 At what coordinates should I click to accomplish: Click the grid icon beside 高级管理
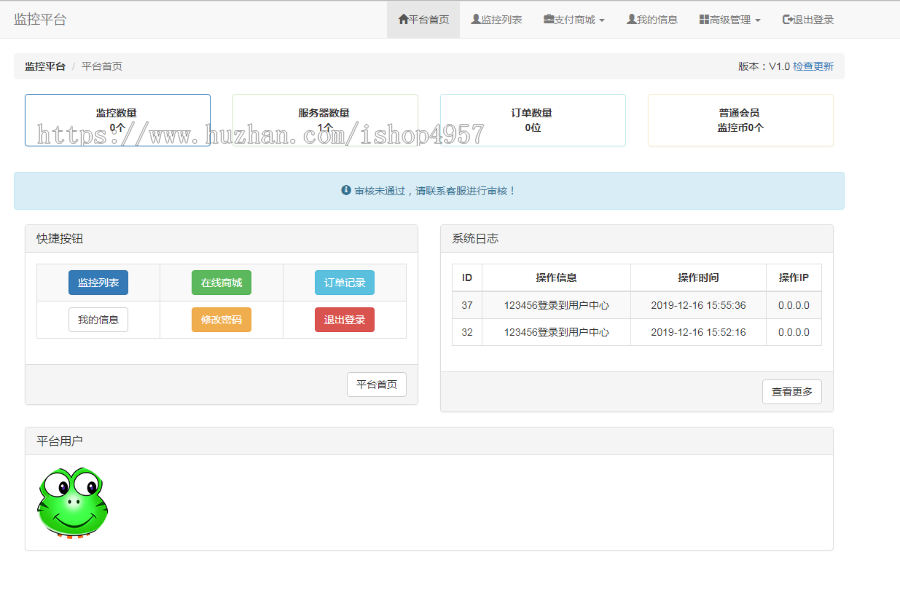(704, 19)
